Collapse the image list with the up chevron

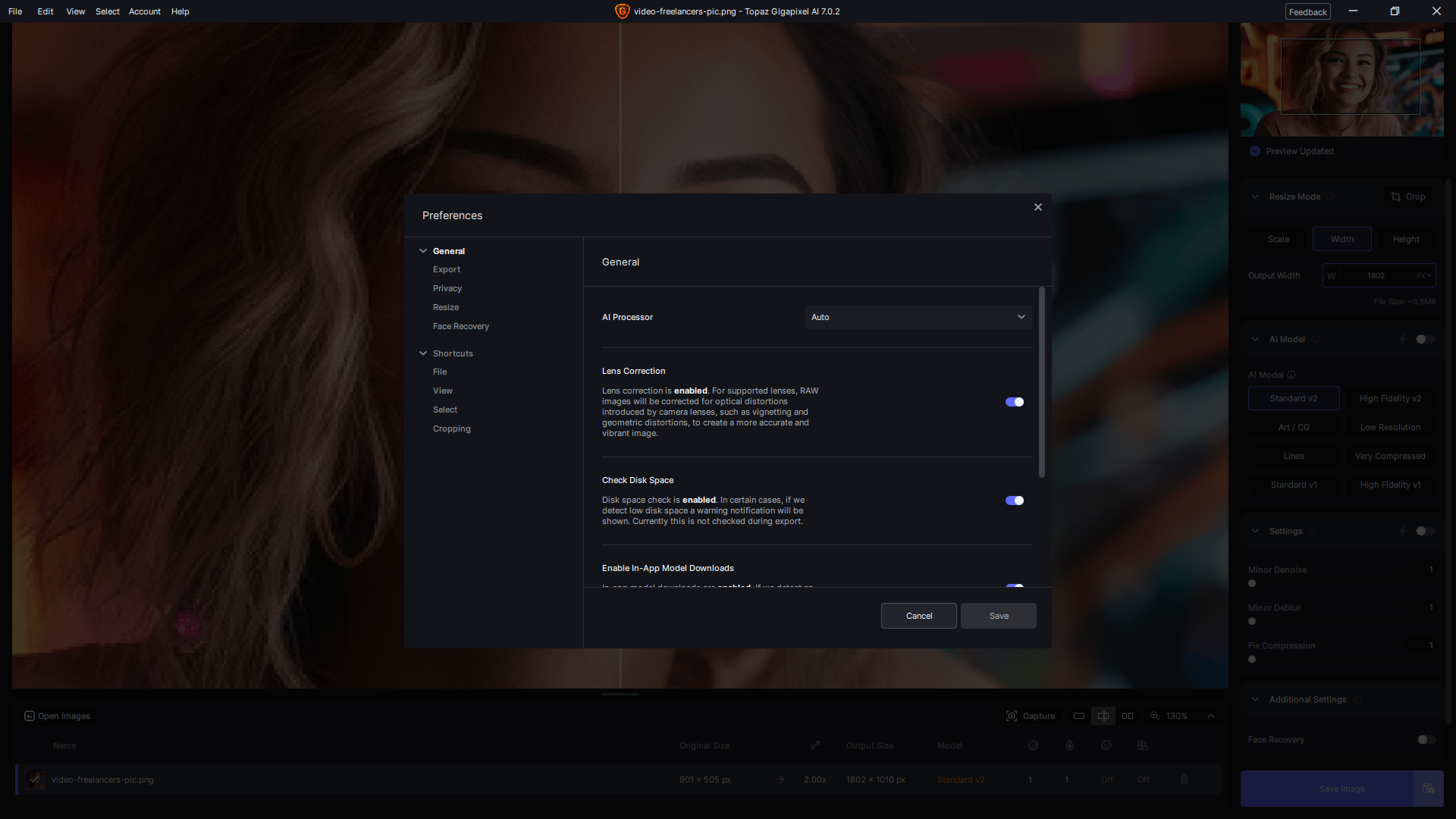tap(1211, 716)
